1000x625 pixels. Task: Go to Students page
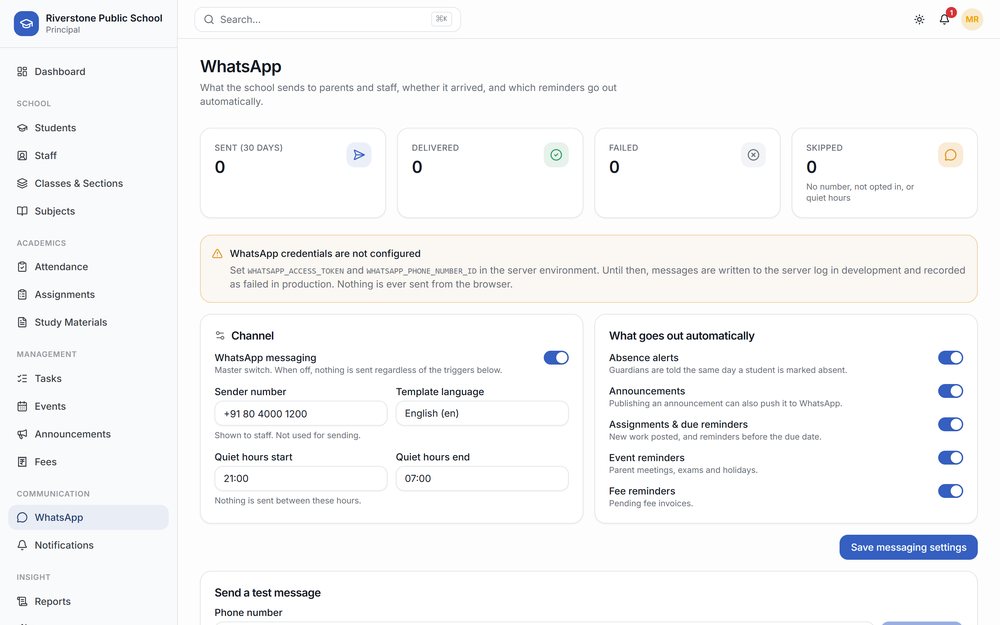(89, 128)
